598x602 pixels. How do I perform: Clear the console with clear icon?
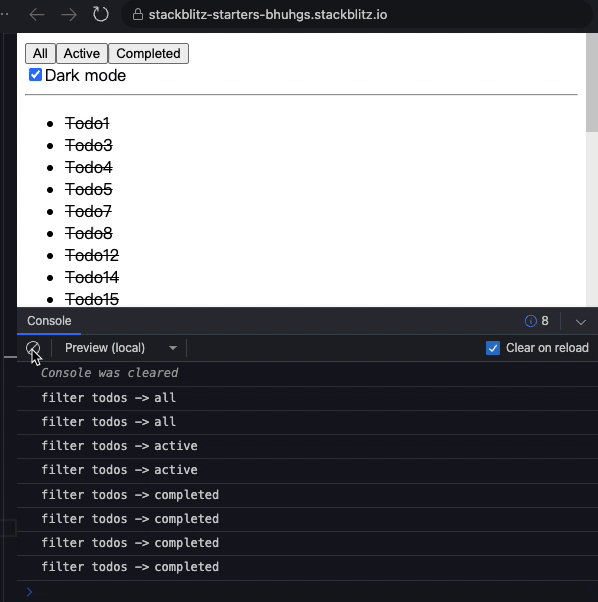click(x=33, y=348)
